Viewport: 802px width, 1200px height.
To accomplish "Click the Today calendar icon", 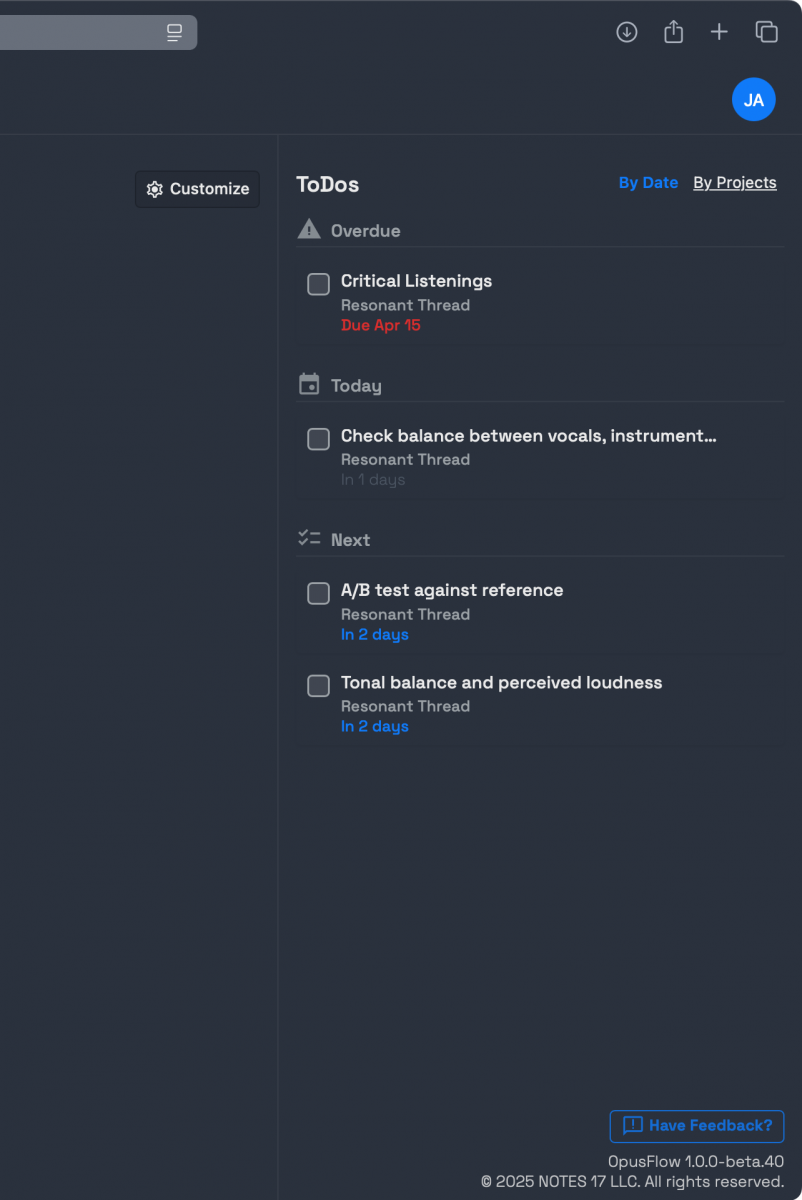I will tap(309, 385).
